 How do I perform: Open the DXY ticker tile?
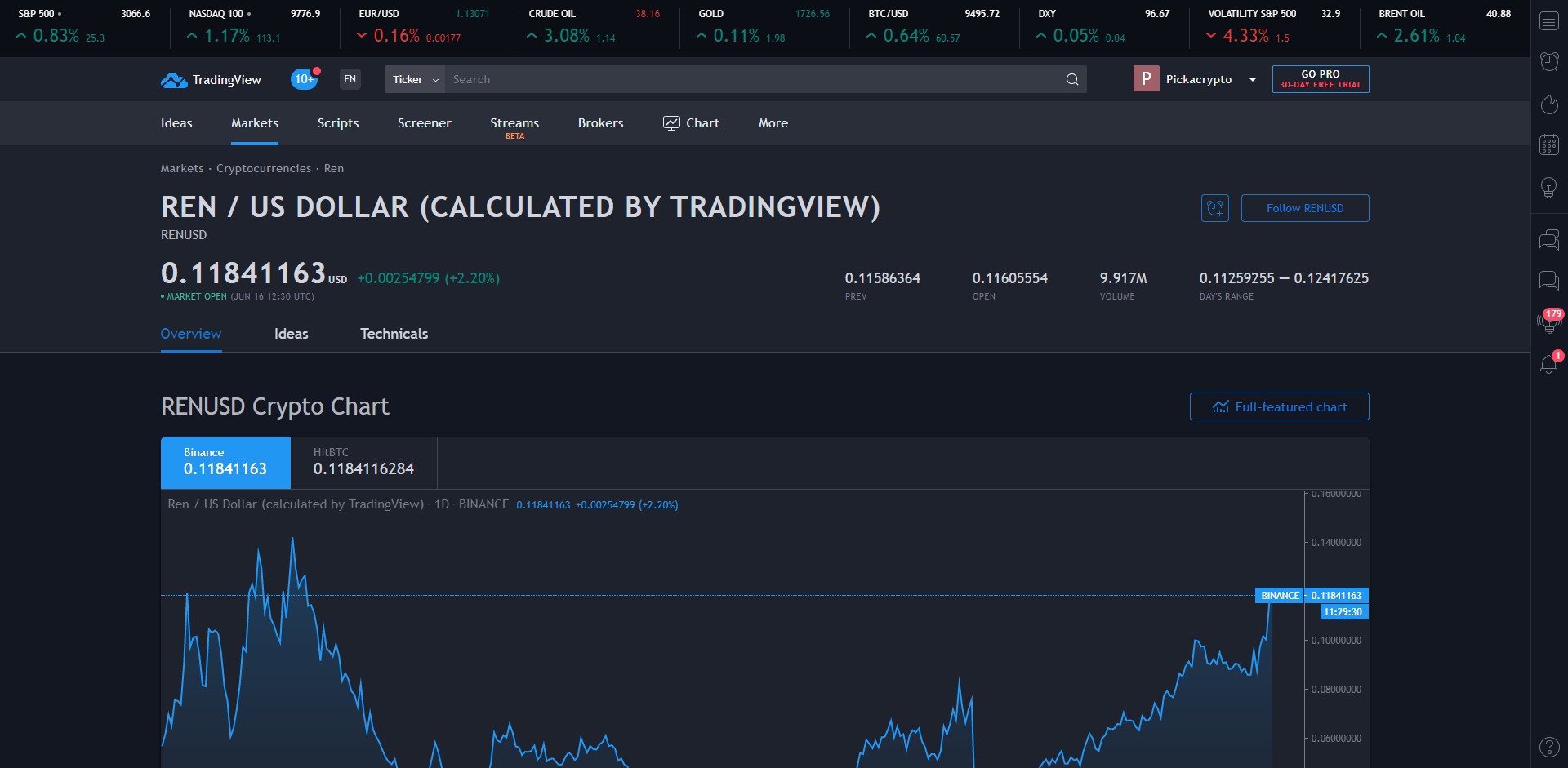1103,26
